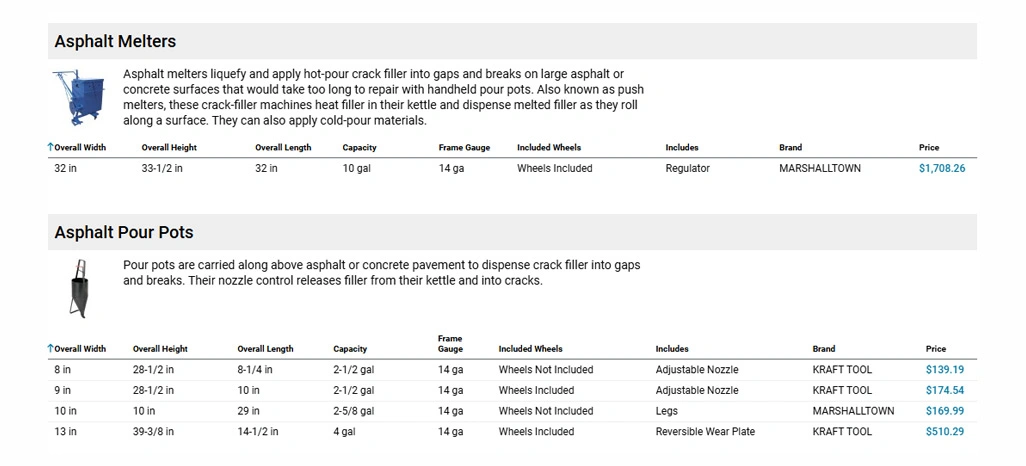Image resolution: width=1026 pixels, height=466 pixels.
Task: Click the Asphalt Melters section heading
Action: (115, 41)
